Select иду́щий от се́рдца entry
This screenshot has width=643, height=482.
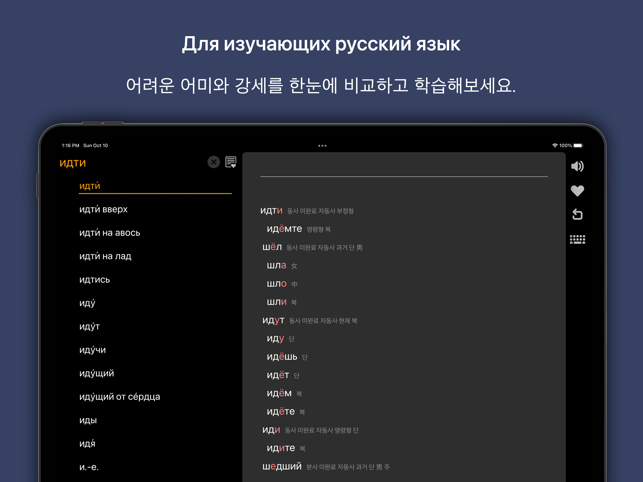pyautogui.click(x=119, y=397)
